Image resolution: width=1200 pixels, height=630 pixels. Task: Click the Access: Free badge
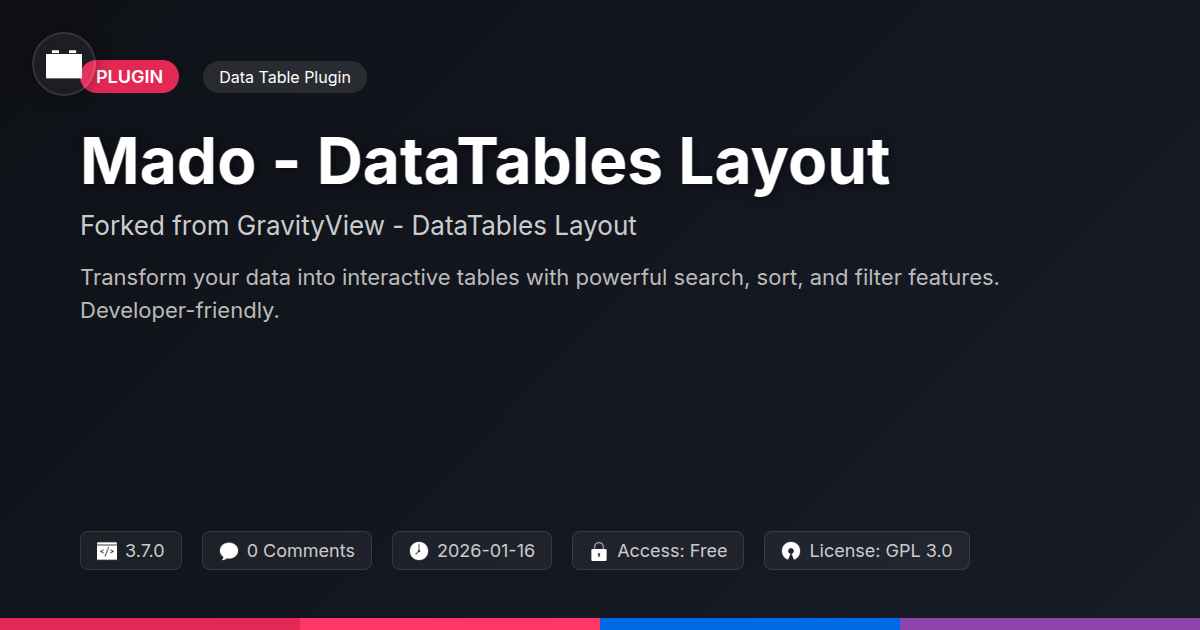pyautogui.click(x=658, y=551)
